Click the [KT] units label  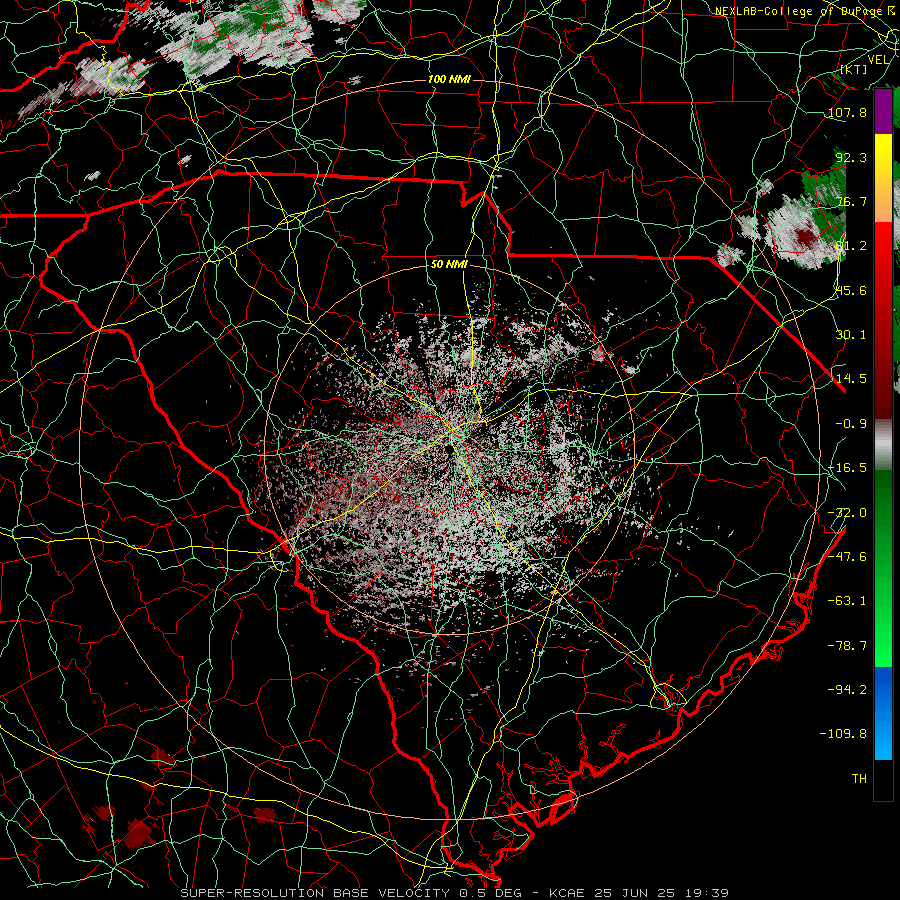point(854,69)
